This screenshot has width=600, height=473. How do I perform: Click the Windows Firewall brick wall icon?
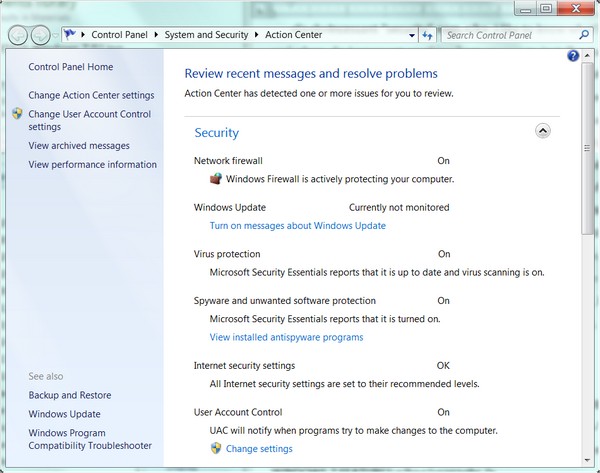pyautogui.click(x=216, y=179)
